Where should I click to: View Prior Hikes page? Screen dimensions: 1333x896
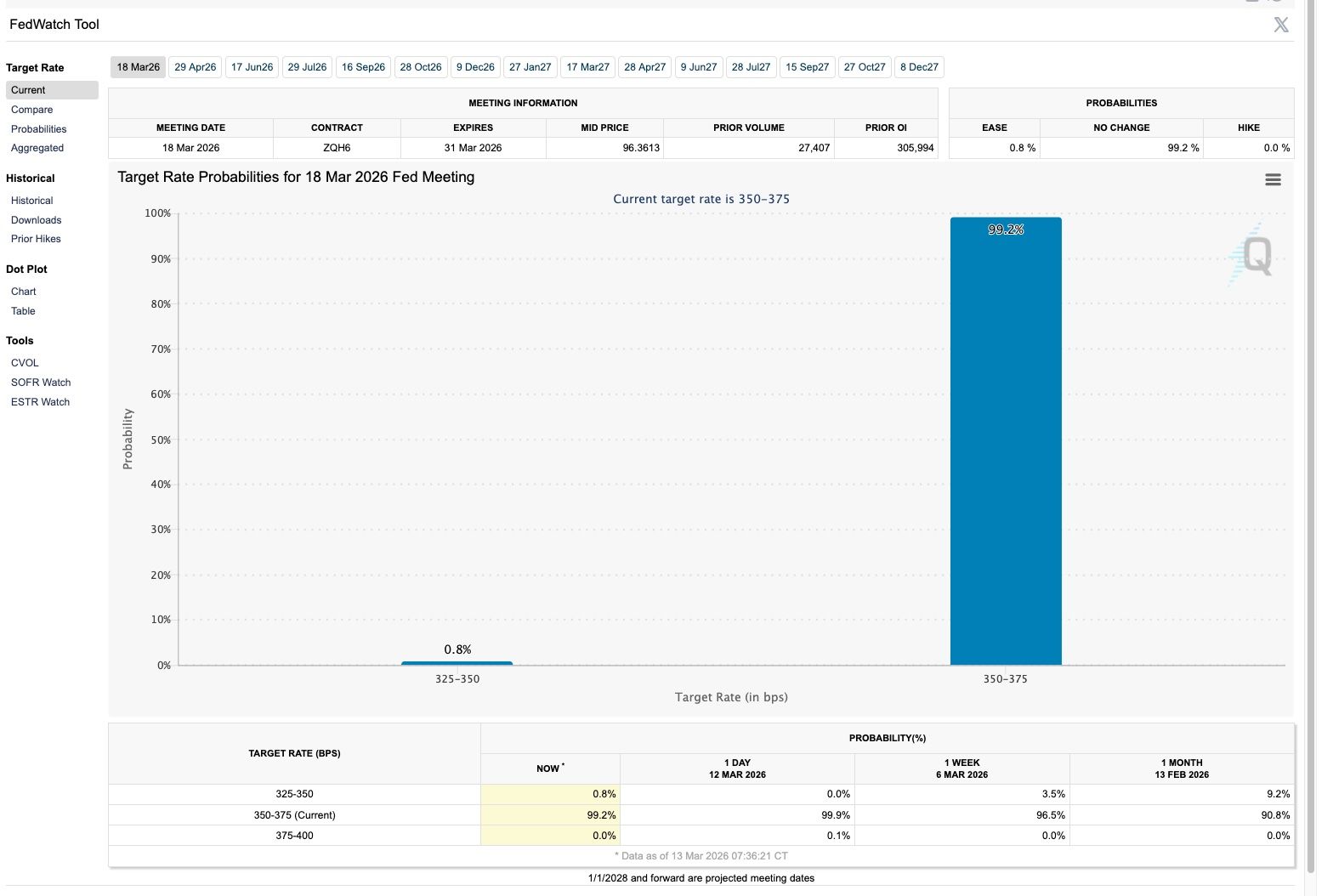[x=36, y=239]
